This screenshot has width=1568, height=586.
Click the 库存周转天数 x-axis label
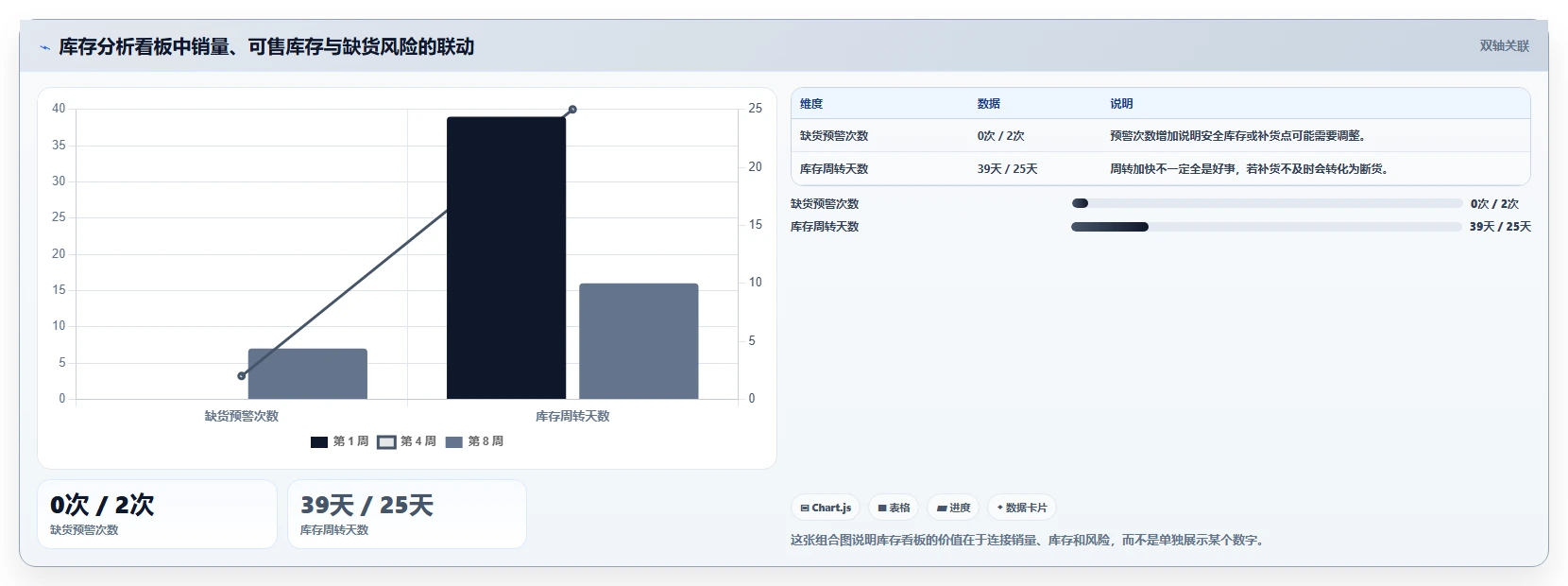[x=572, y=416]
